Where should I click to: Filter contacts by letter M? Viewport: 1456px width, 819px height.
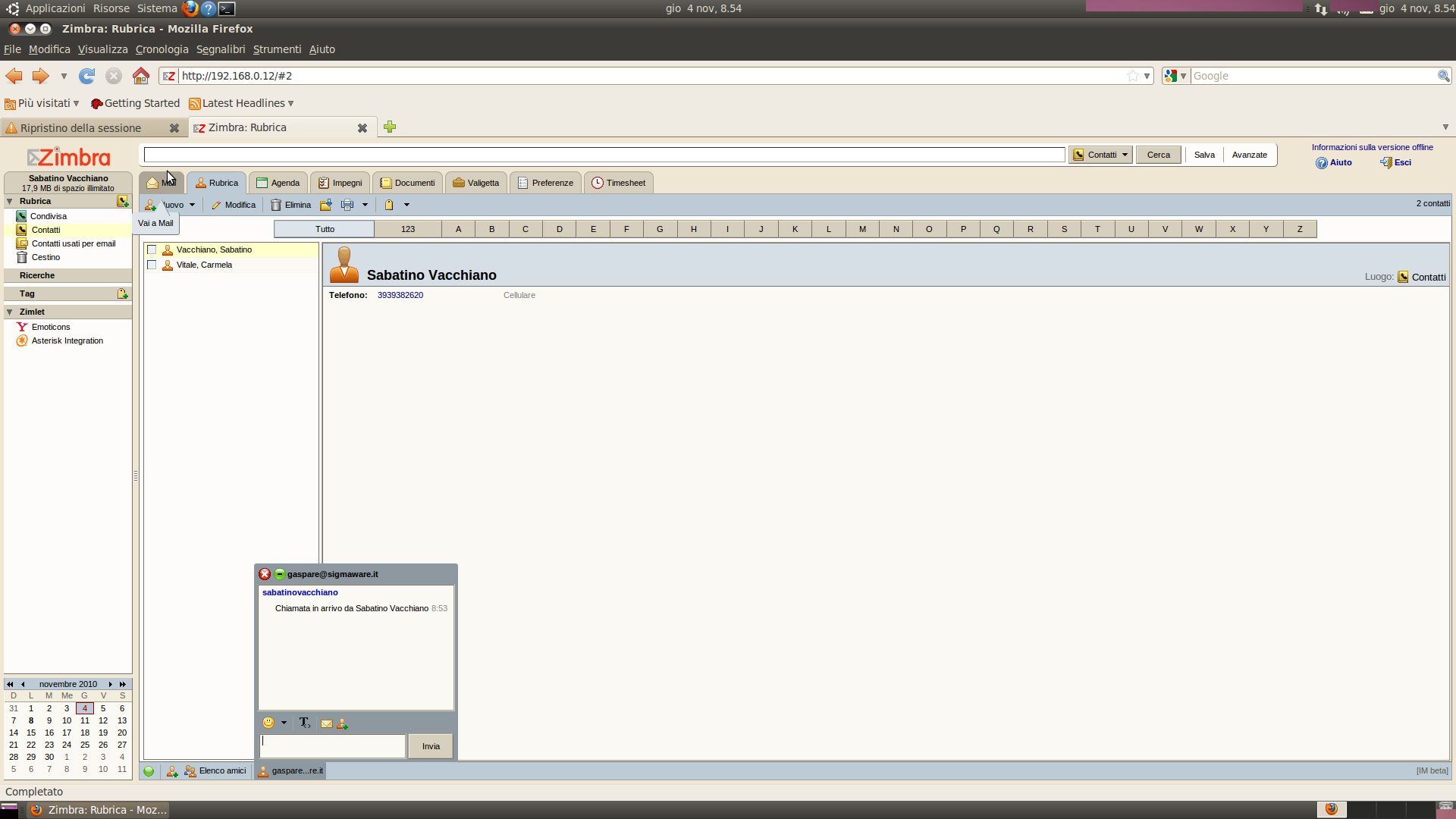tap(862, 229)
